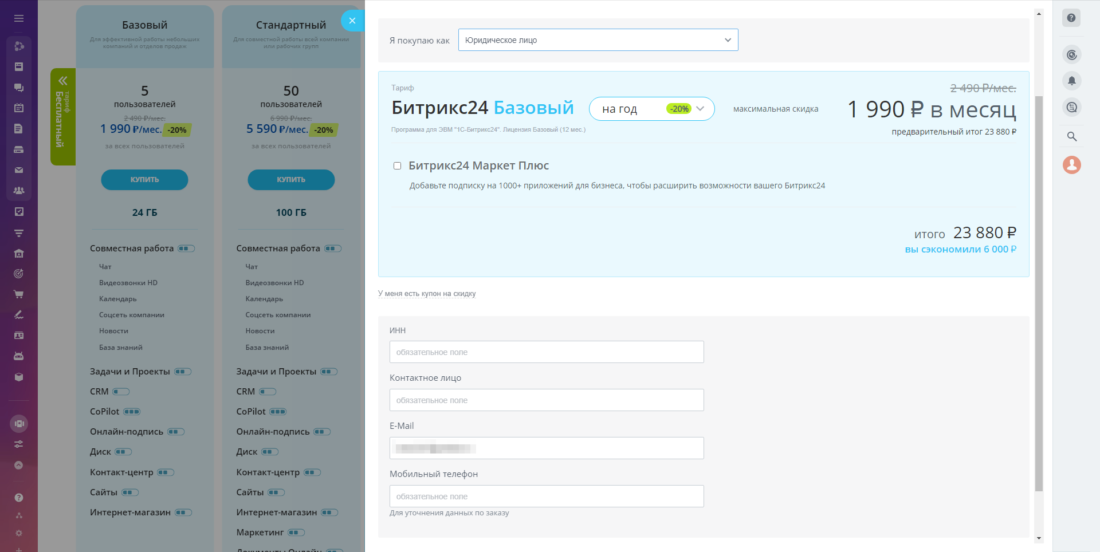
Task: Click the scrollbar up arrow
Action: click(1039, 13)
